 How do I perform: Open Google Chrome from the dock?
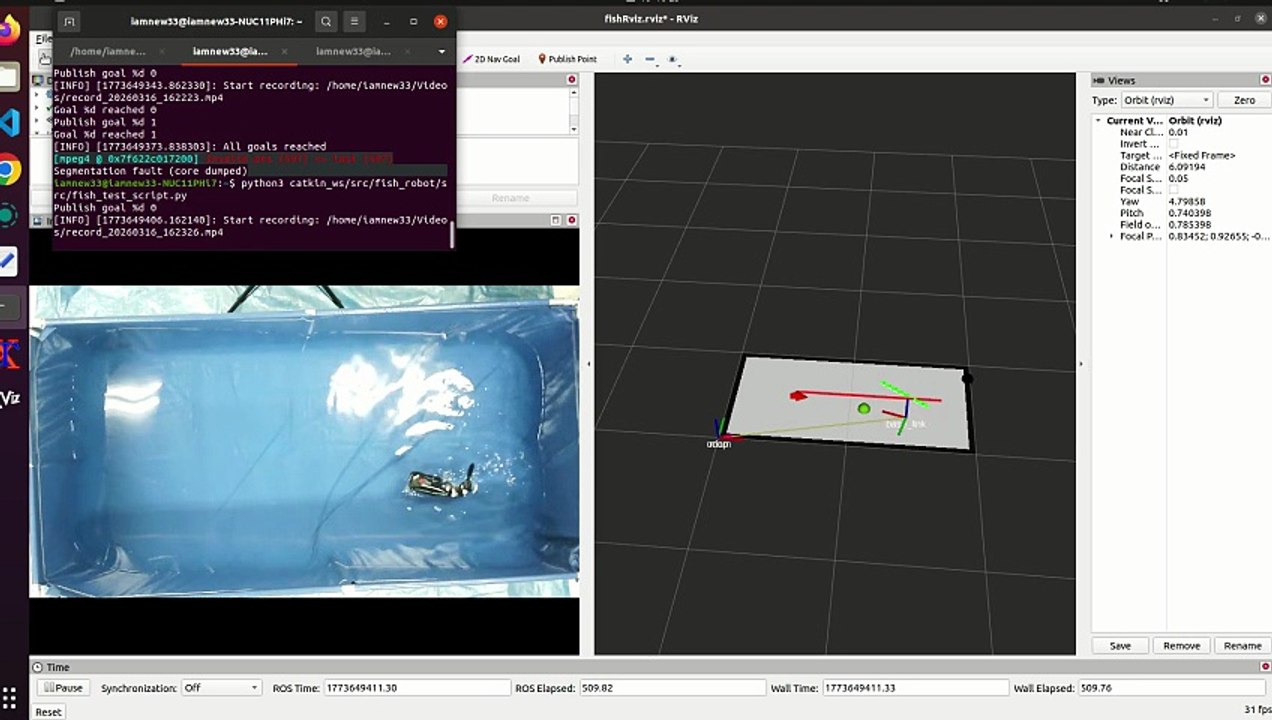tap(9, 170)
